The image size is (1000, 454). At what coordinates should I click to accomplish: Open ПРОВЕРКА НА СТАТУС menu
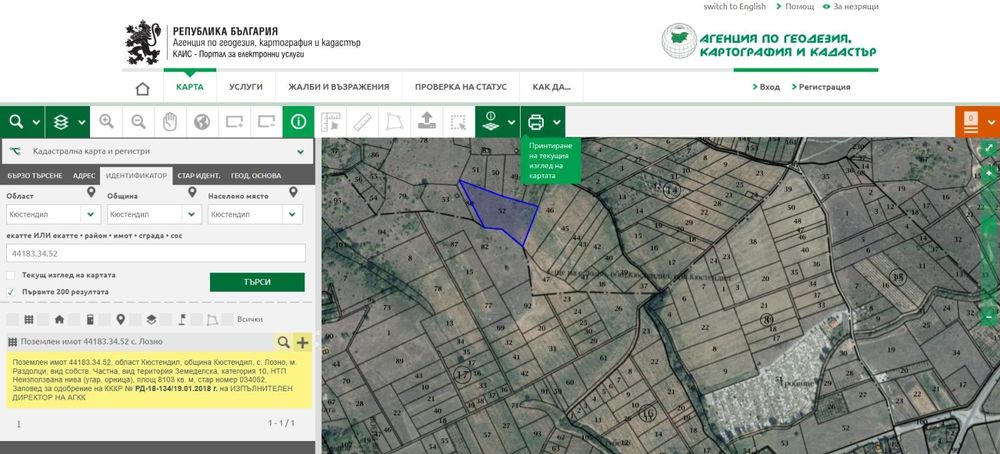coord(460,87)
